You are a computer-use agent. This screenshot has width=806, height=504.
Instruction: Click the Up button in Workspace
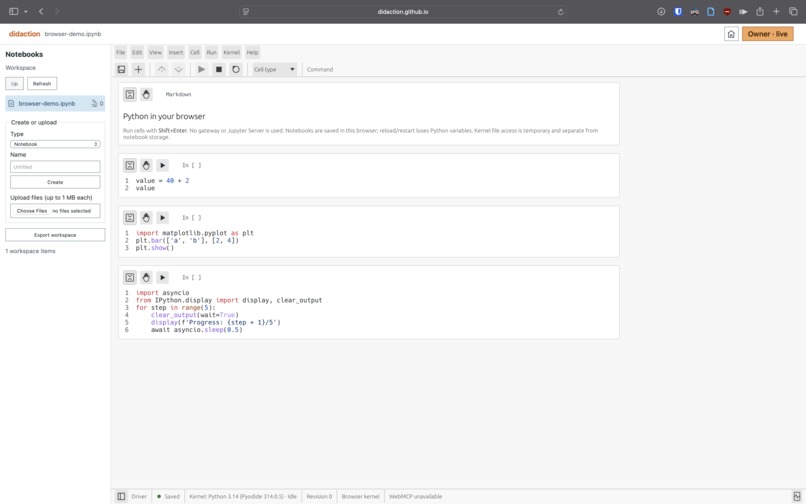[14, 83]
